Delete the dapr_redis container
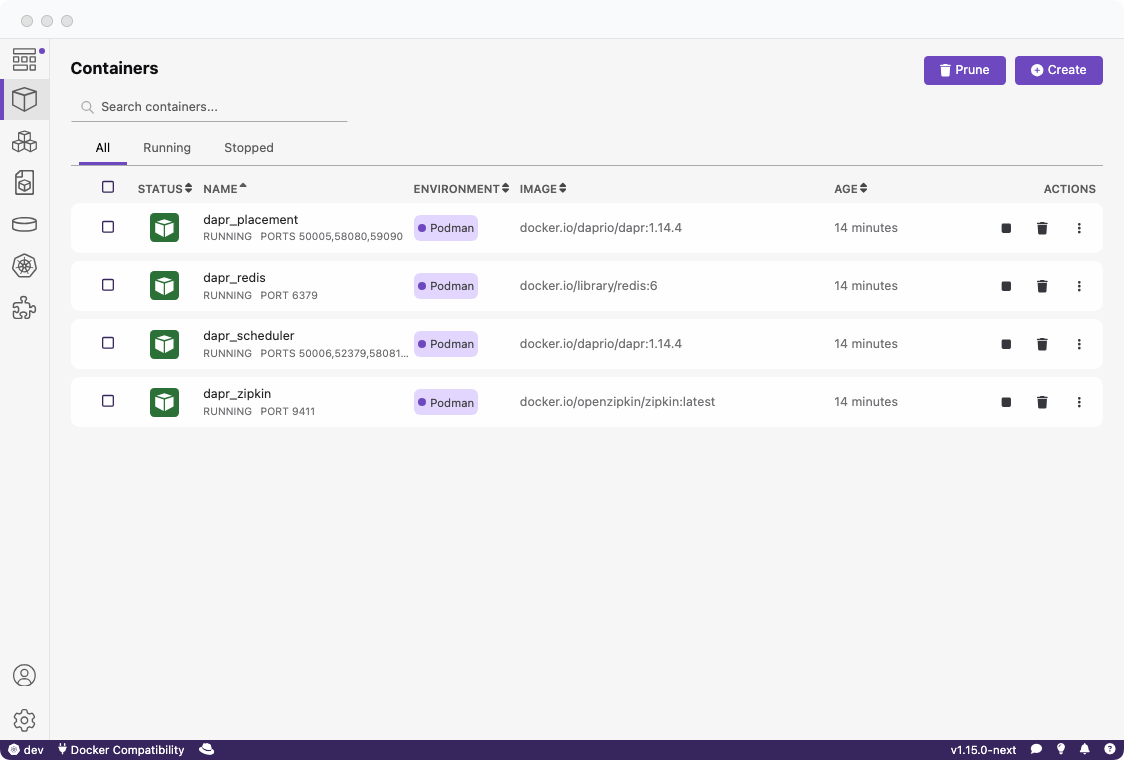The image size is (1124, 760). pyautogui.click(x=1042, y=286)
